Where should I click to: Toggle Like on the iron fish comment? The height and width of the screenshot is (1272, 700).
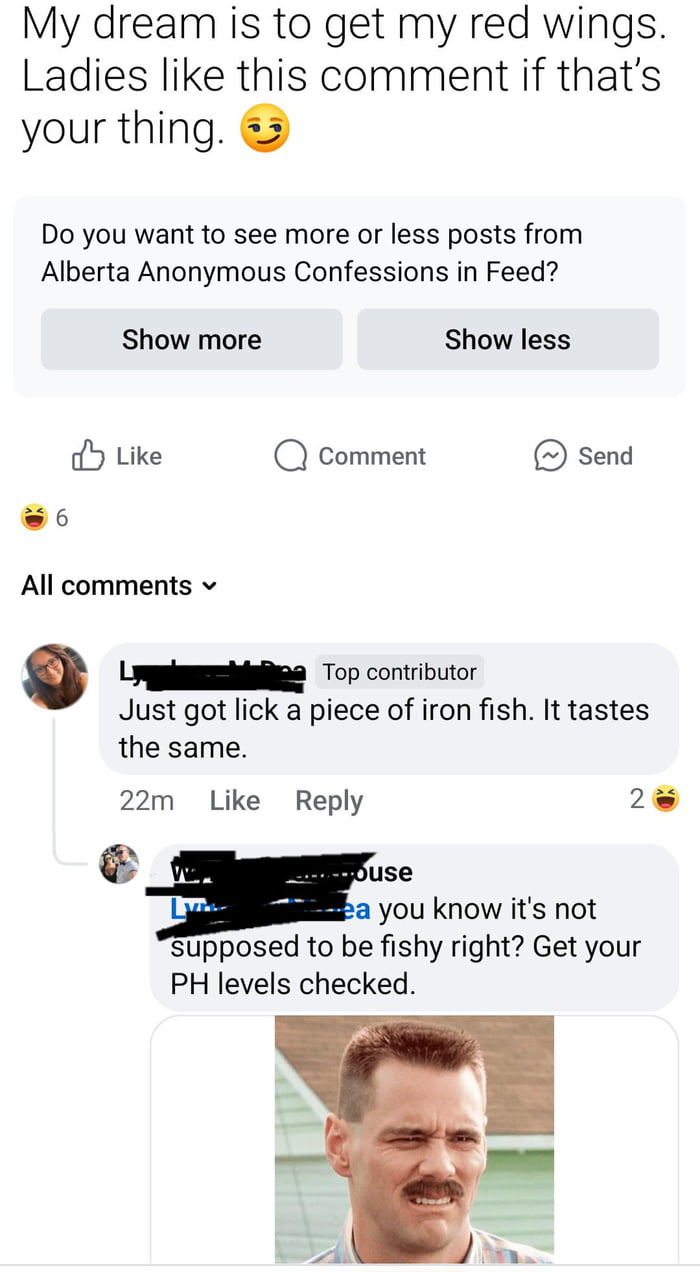[233, 800]
